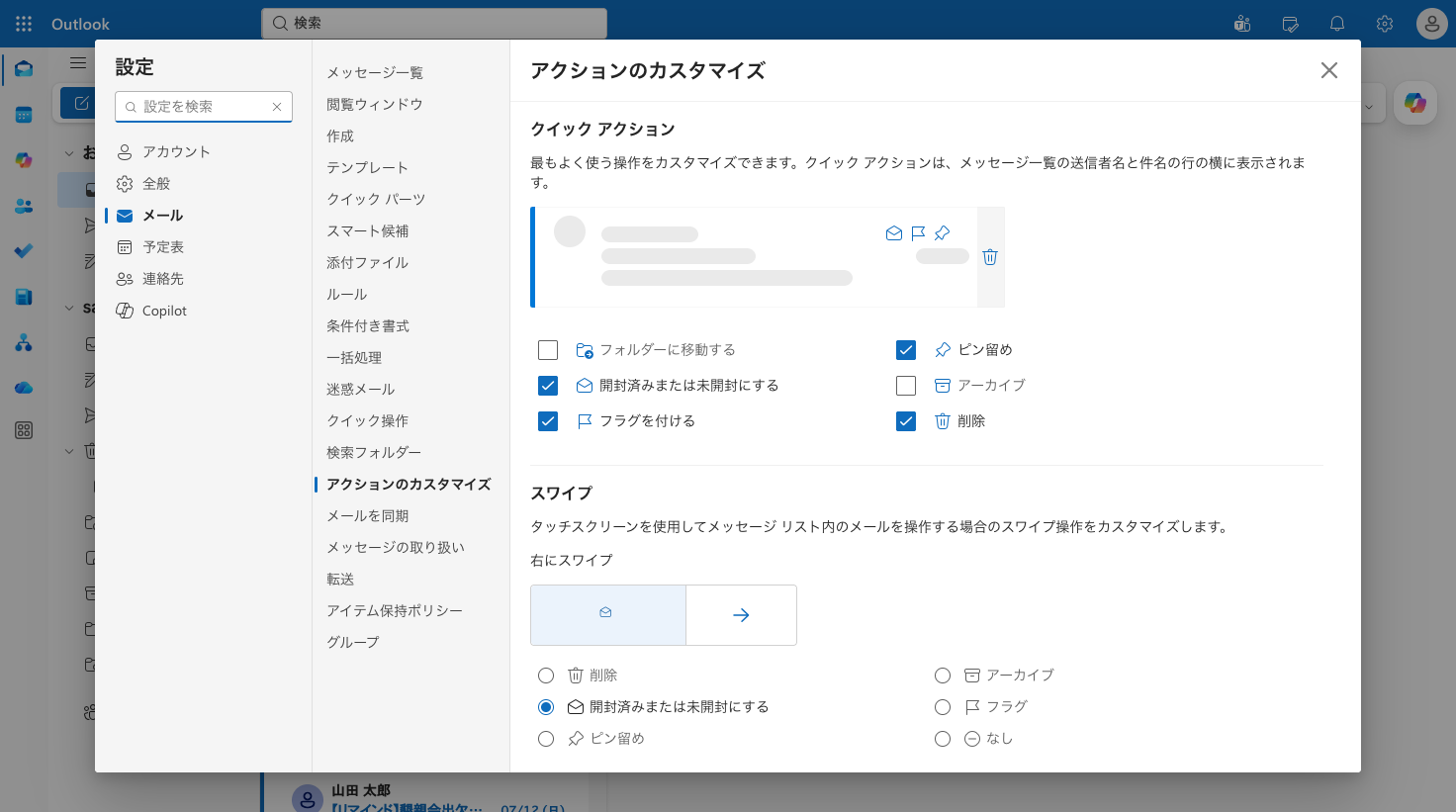Select 開封済みまたは未開封にする swipe radio

tap(546, 707)
